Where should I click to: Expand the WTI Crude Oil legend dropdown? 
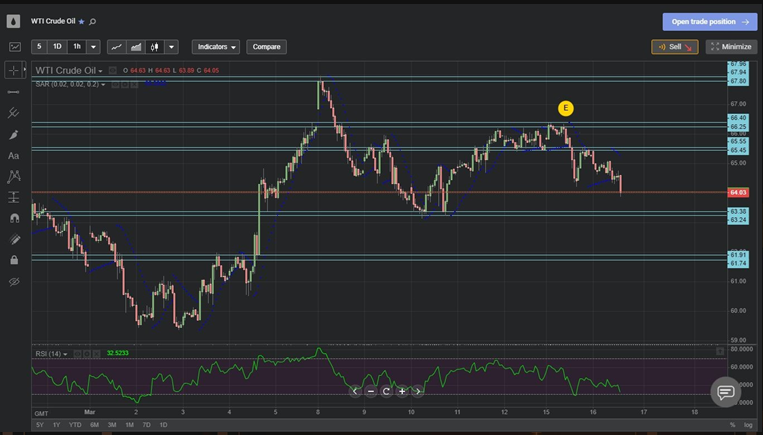(x=100, y=71)
